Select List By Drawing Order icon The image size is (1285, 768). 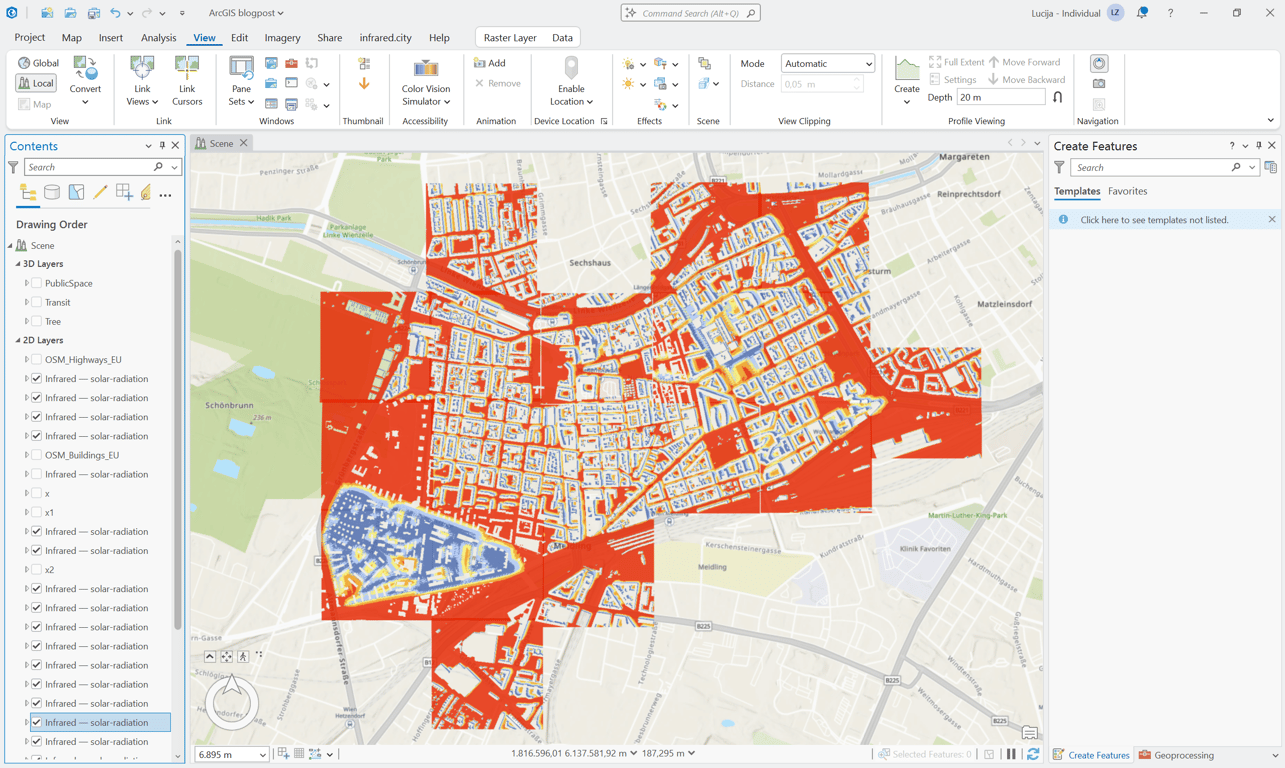tap(28, 193)
